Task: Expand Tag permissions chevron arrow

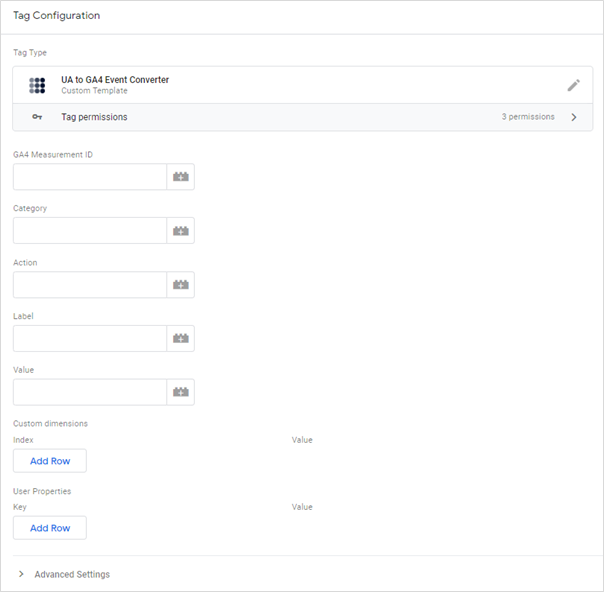Action: pos(574,117)
